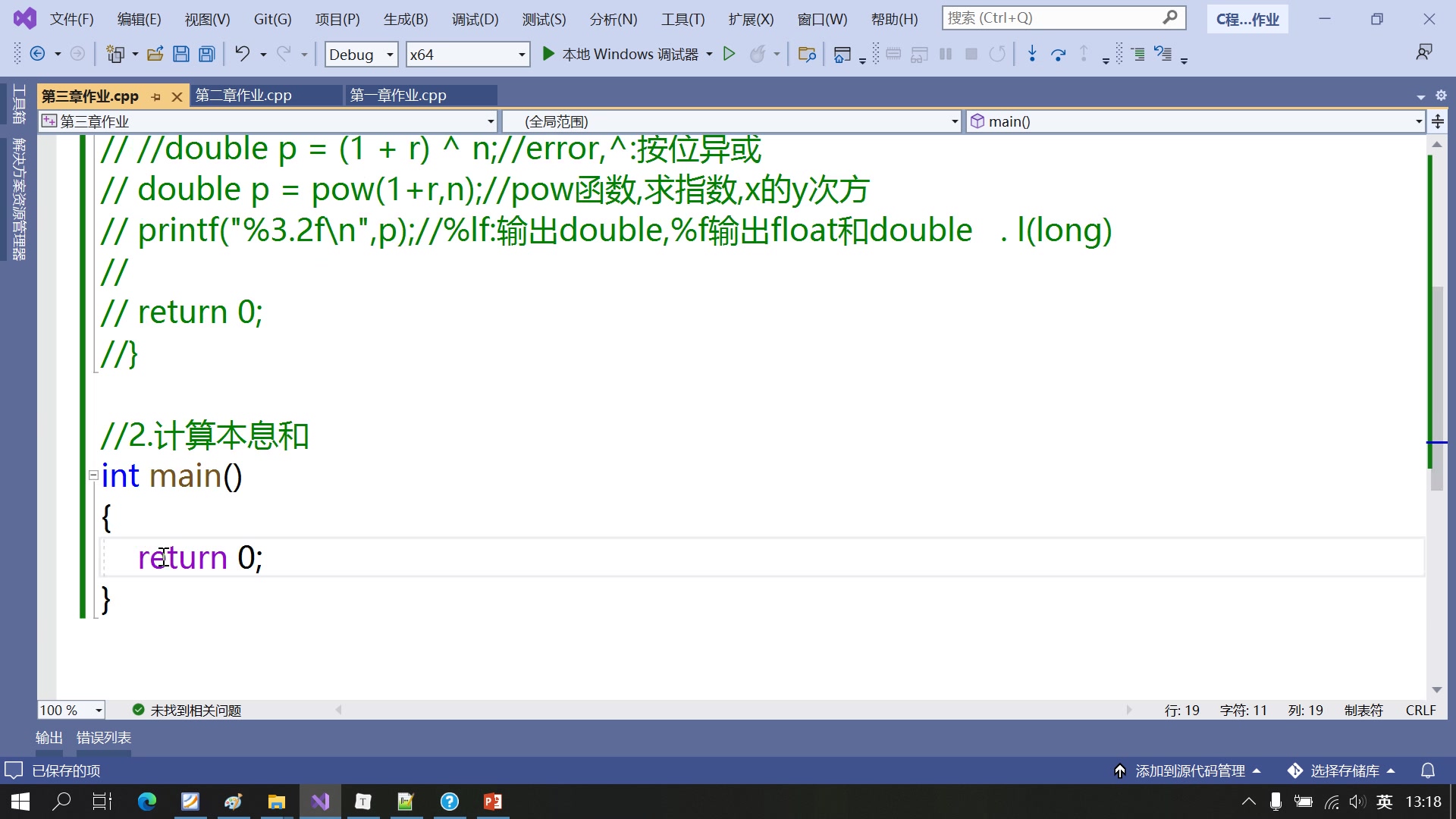Open the 编辑(E) menu
The width and height of the screenshot is (1456, 819).
[140, 19]
